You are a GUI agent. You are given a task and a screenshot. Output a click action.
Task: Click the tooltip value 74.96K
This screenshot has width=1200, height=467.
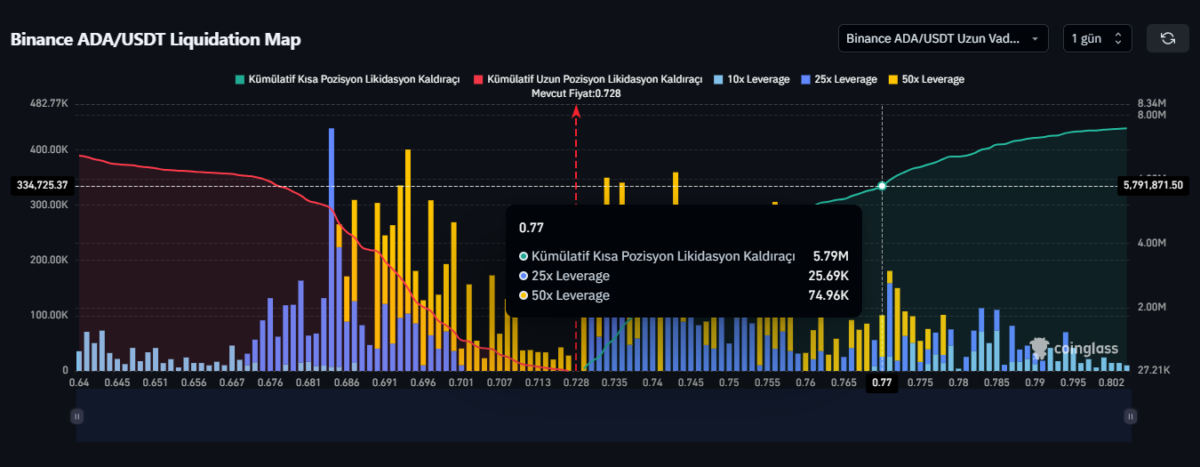pos(826,295)
